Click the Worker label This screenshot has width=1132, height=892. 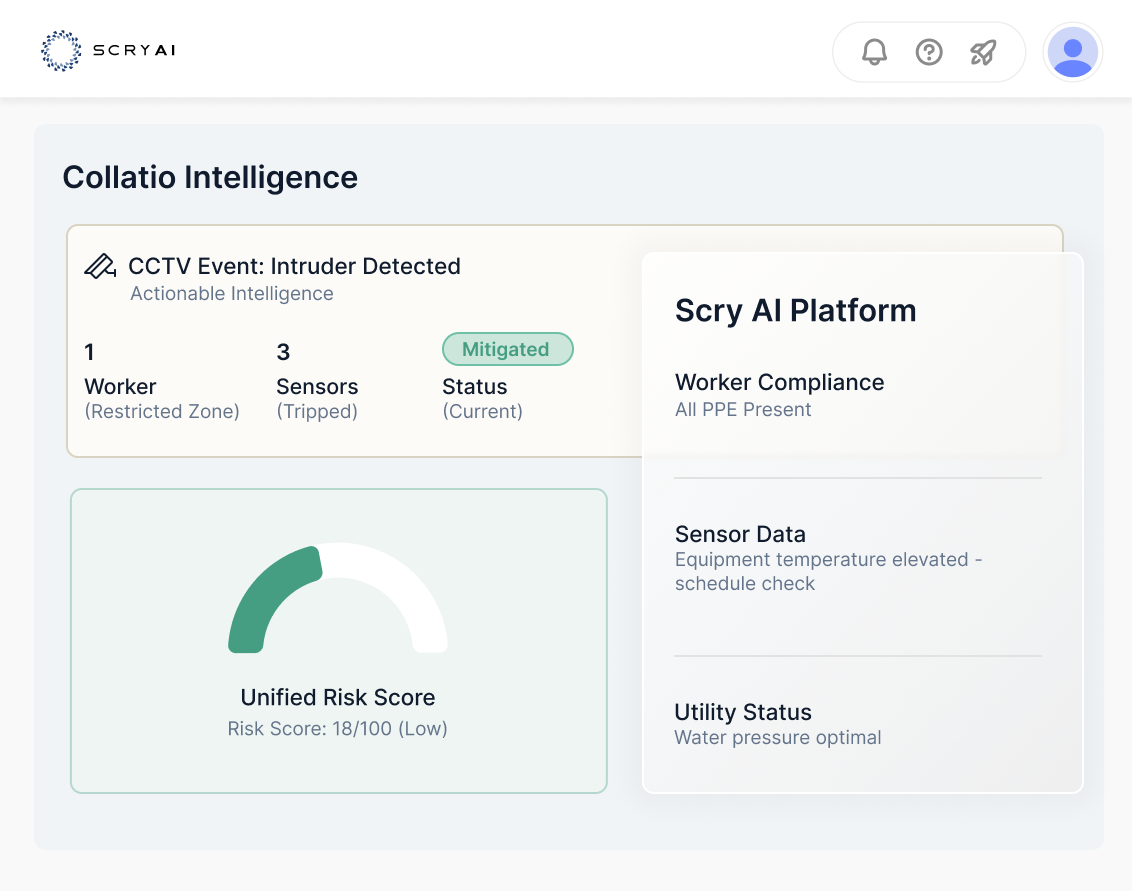[121, 387]
